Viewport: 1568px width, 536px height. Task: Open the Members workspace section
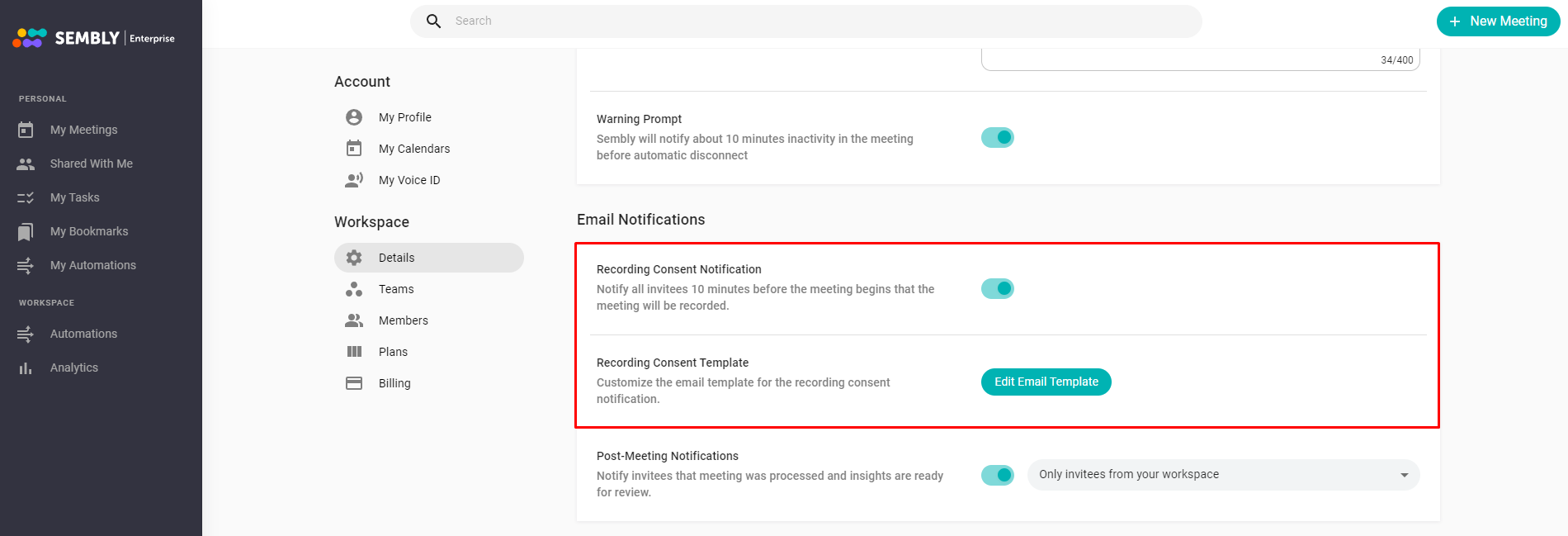[x=403, y=320]
